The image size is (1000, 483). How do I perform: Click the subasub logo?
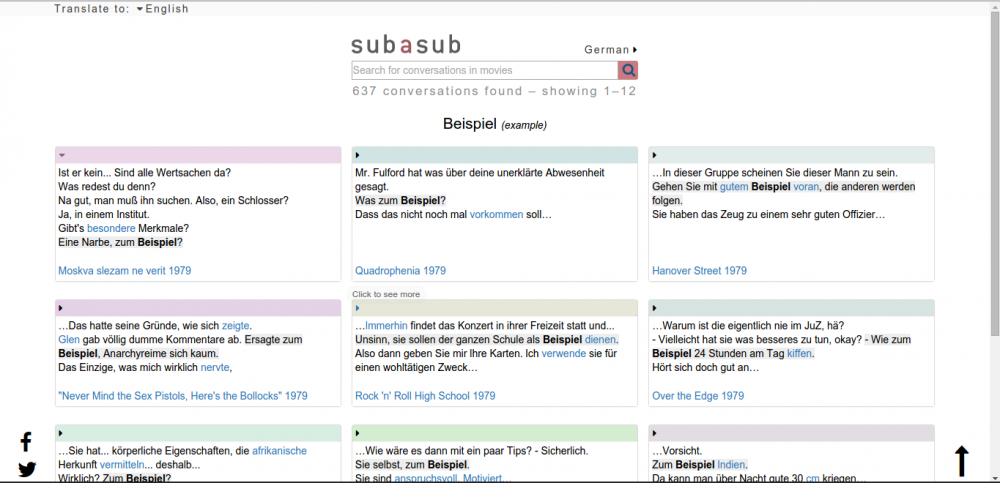(406, 45)
